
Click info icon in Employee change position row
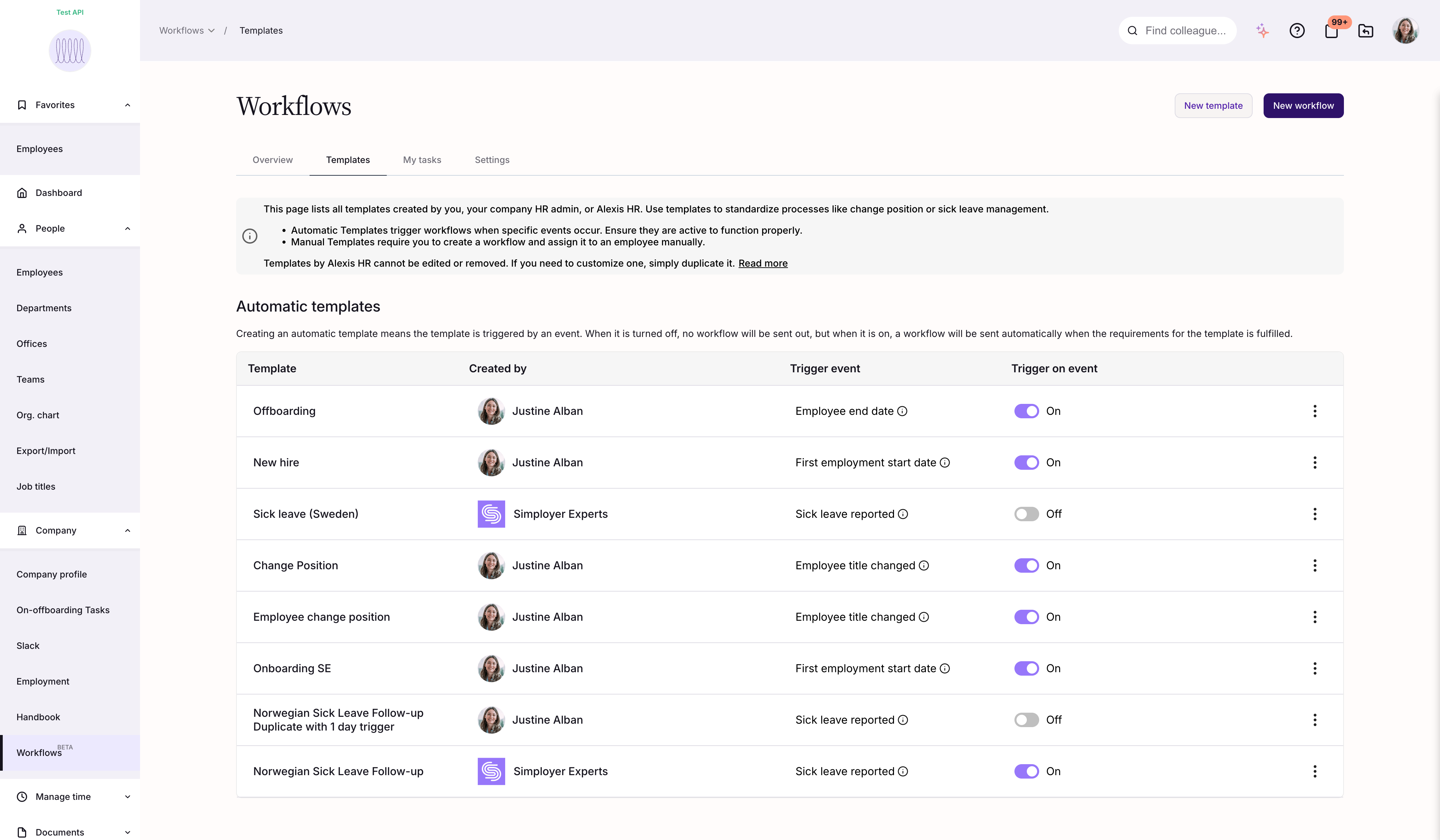(924, 617)
